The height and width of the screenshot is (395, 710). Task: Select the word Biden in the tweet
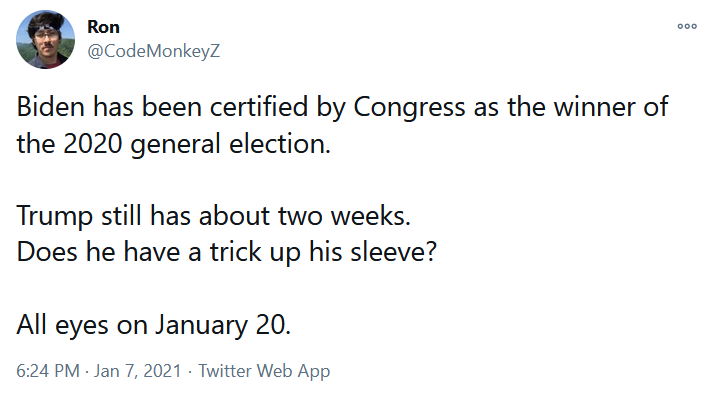click(51, 107)
